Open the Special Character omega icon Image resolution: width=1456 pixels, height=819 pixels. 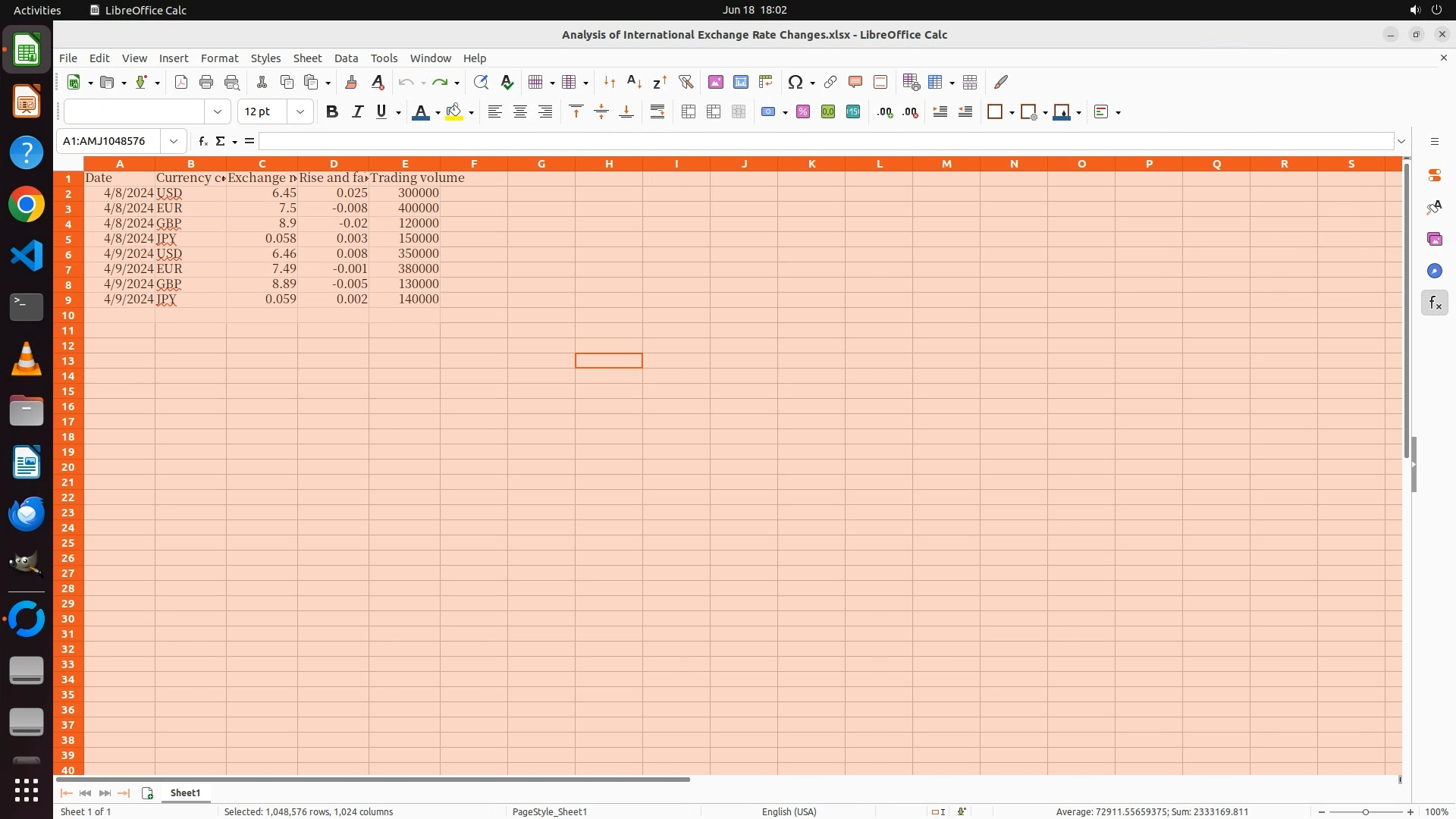(x=795, y=82)
